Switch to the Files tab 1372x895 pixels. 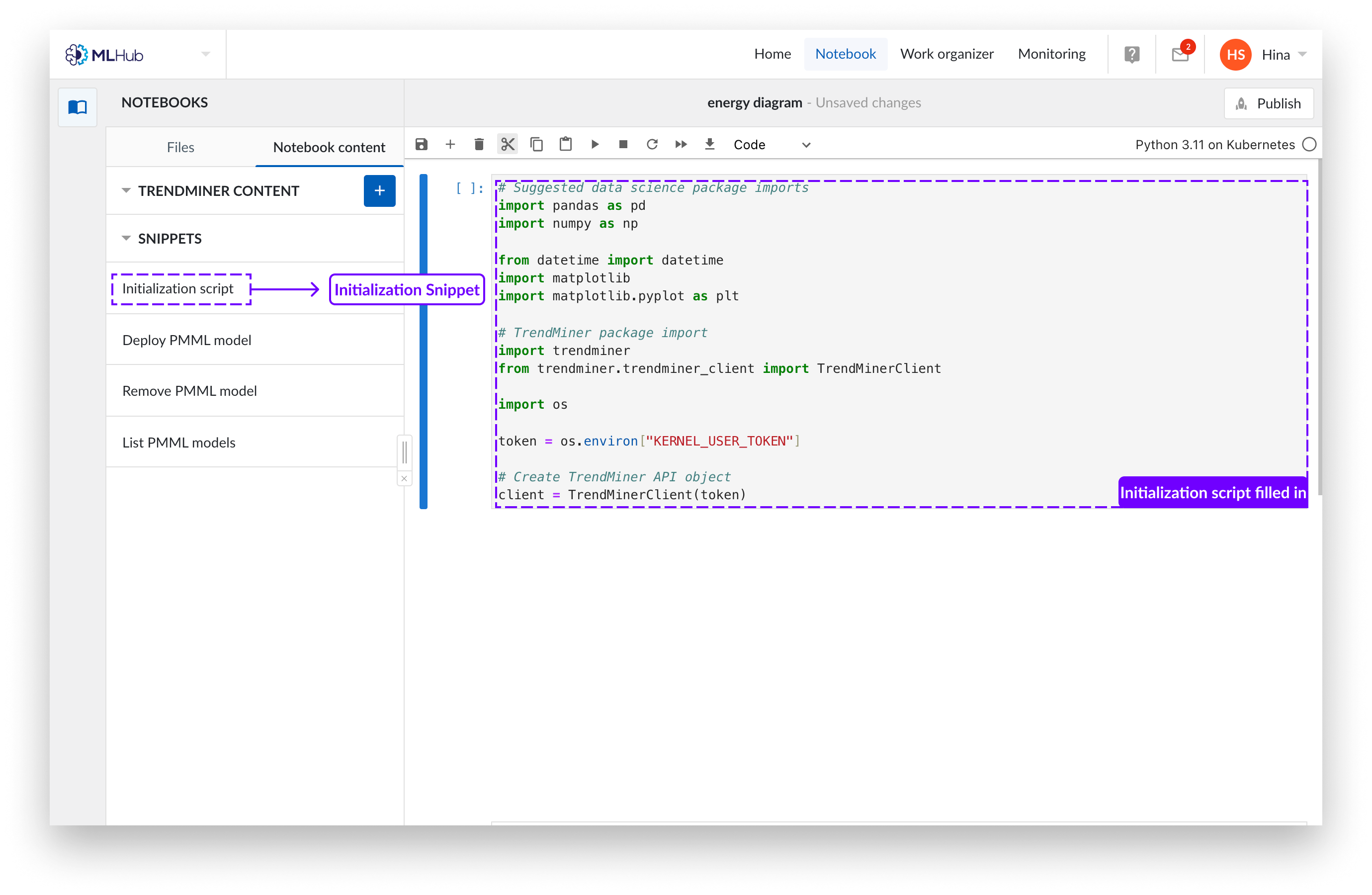(x=180, y=147)
